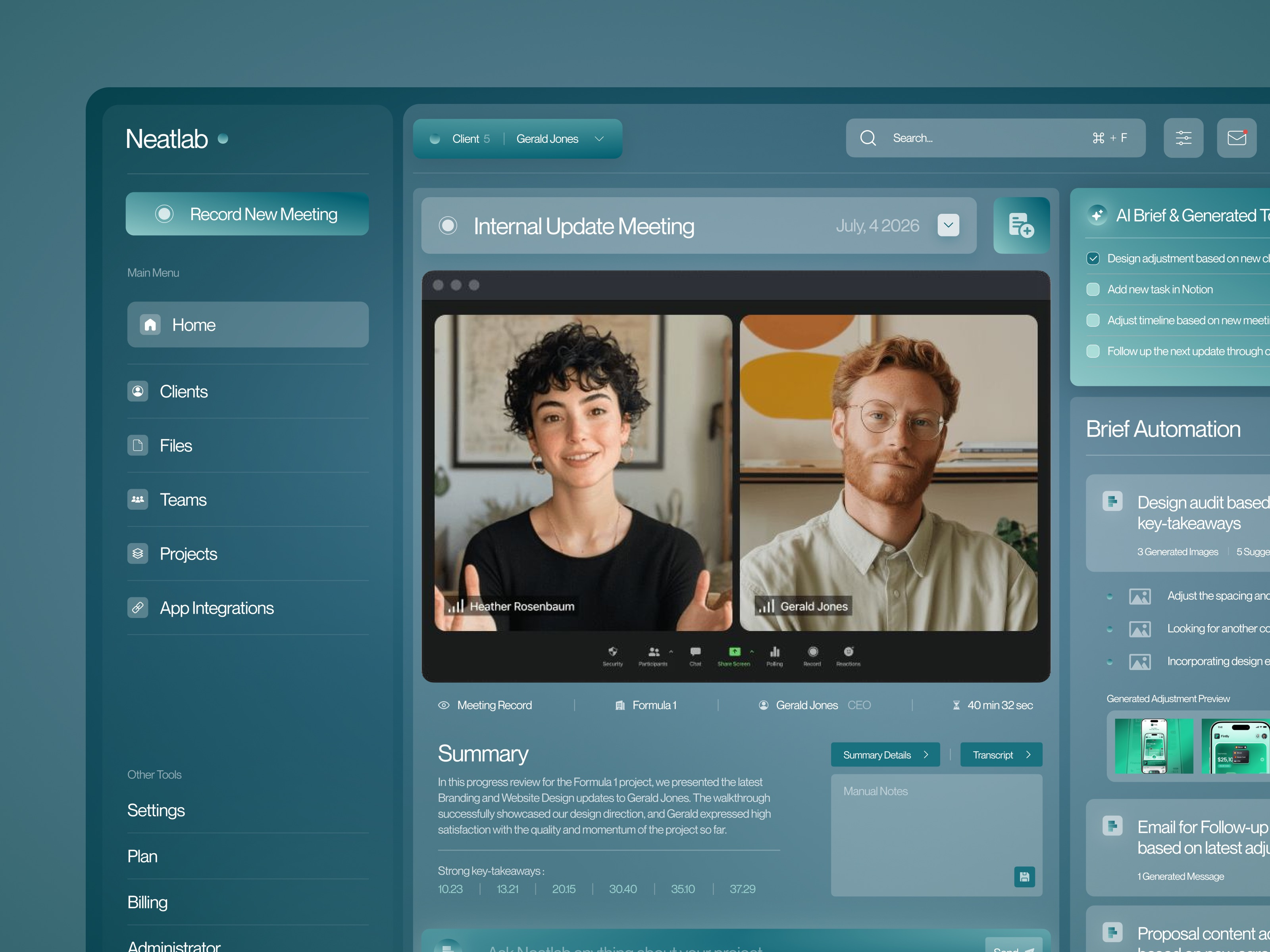Click Share Screen in meeting toolbar
The image size is (1270, 952).
click(734, 656)
